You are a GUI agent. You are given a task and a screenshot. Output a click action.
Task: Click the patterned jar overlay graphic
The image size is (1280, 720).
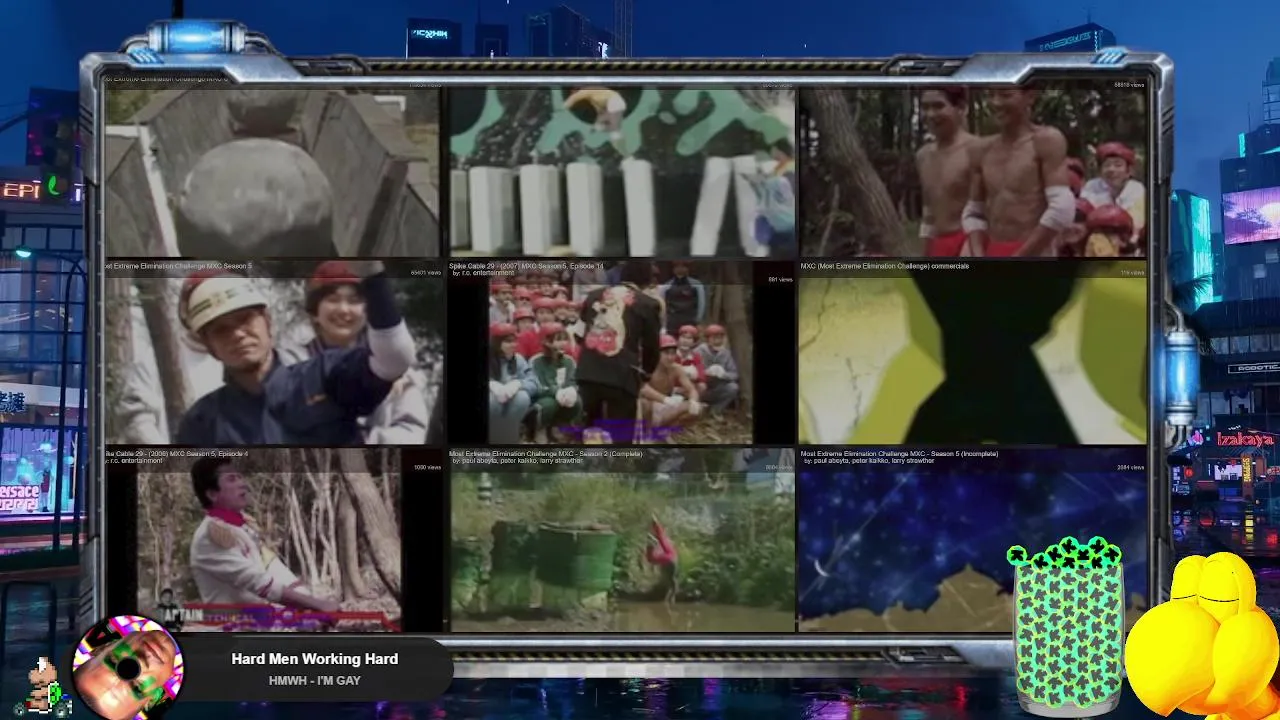pyautogui.click(x=1067, y=626)
